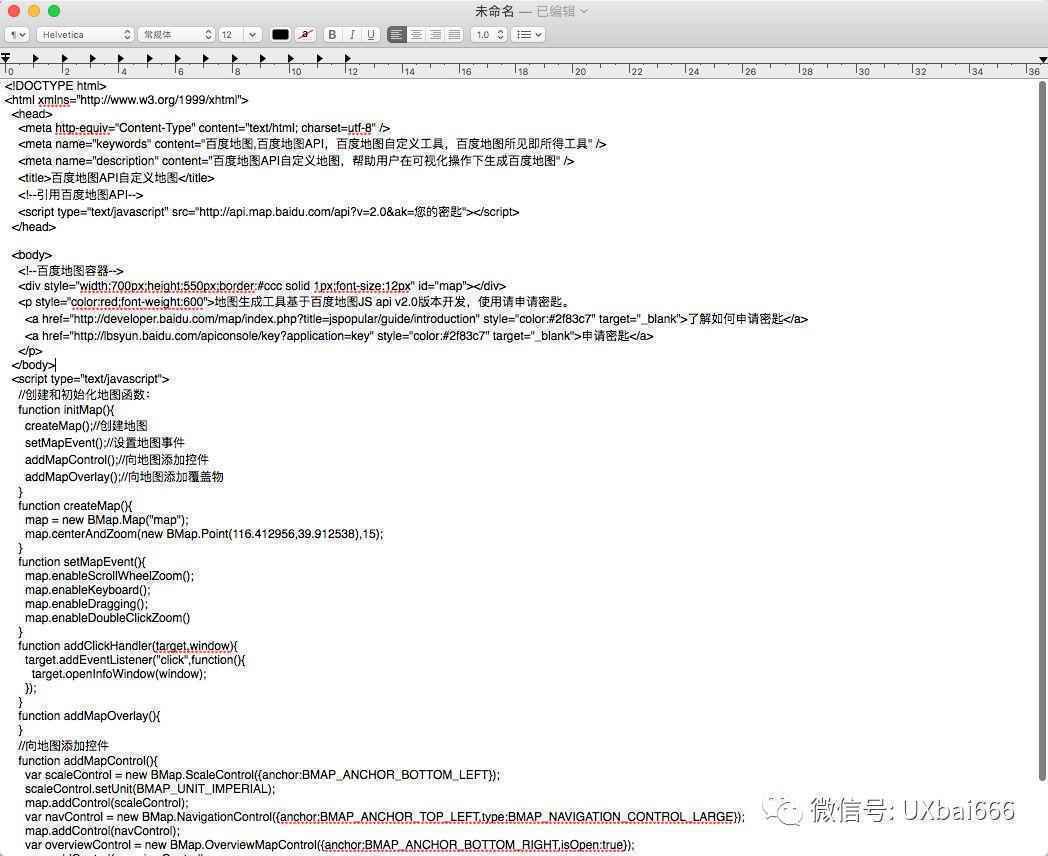Toggle italic formatting
Screen dimensions: 1048x856
352,35
